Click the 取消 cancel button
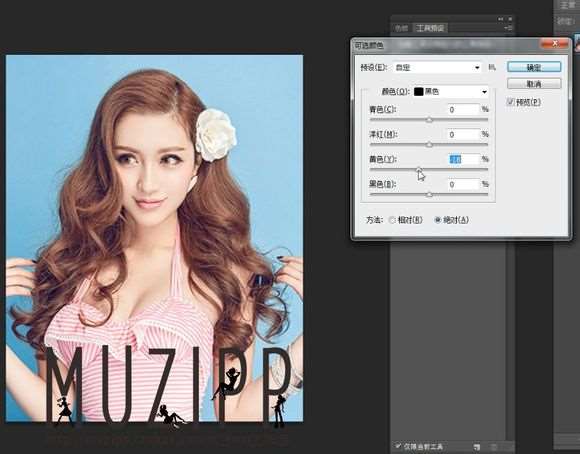Screen dimensions: 580x454 [x=534, y=84]
